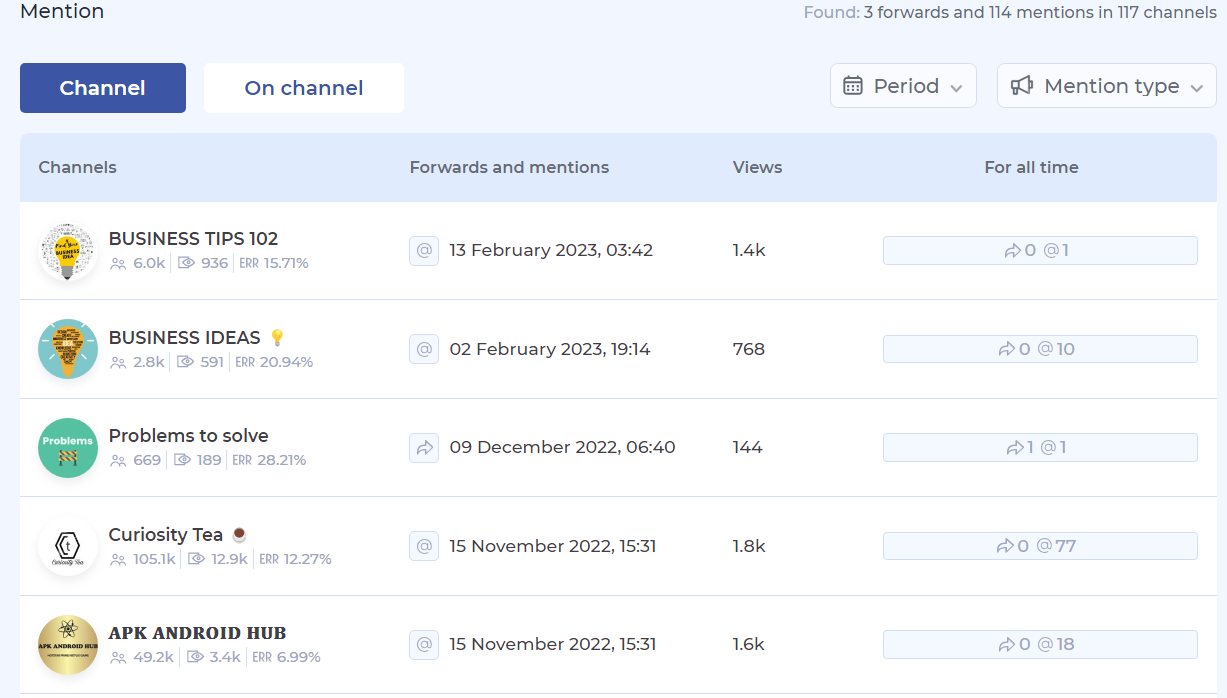Open BUSINESS IDEAS channel avatar
The width and height of the screenshot is (1227, 698).
(x=68, y=349)
